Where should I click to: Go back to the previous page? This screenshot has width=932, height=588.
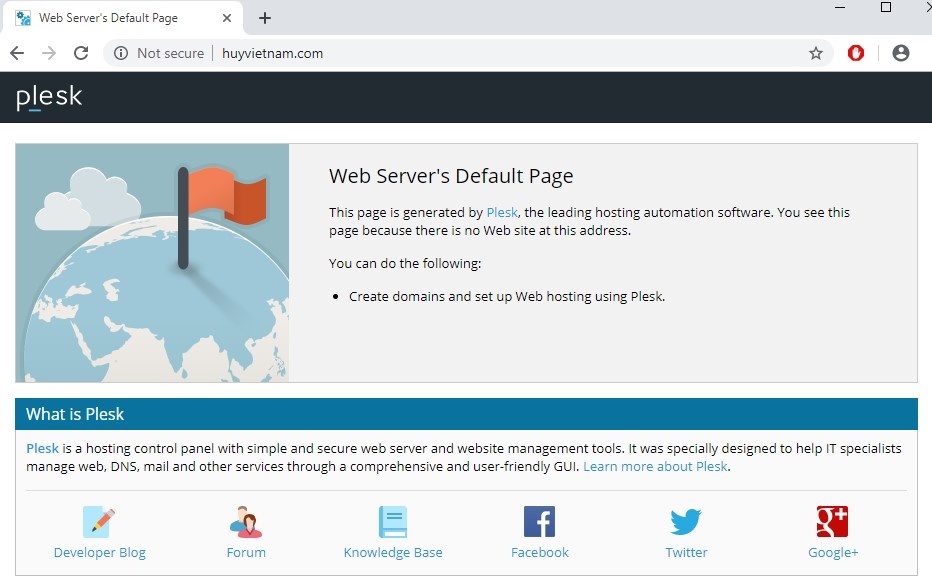tap(17, 53)
